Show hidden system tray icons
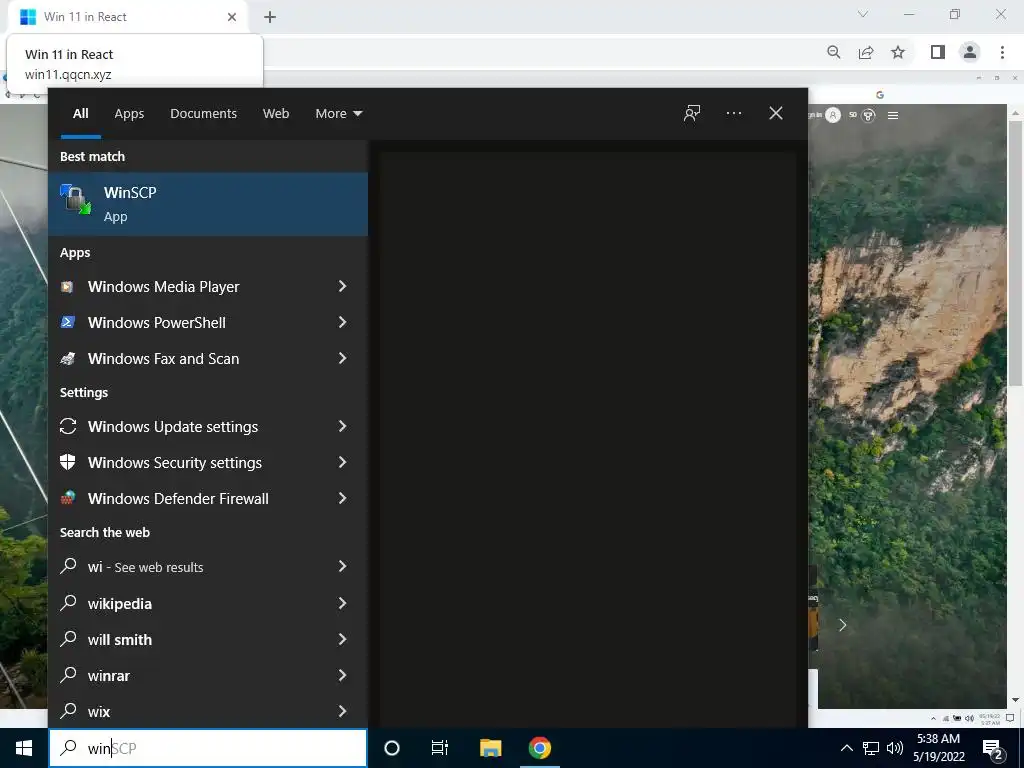This screenshot has height=768, width=1024. click(846, 748)
